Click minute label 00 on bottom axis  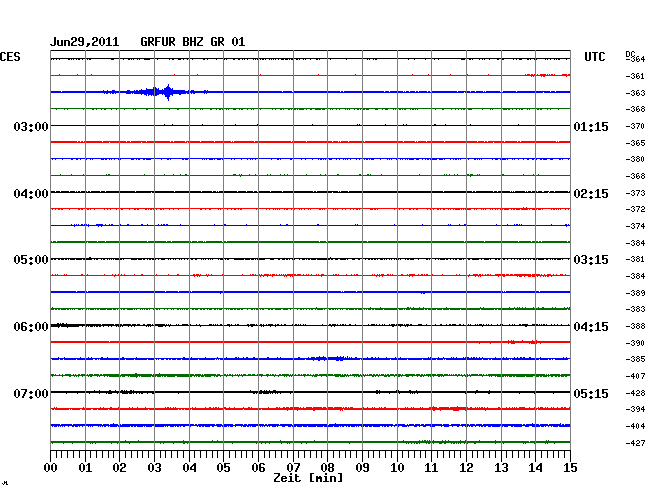click(51, 468)
